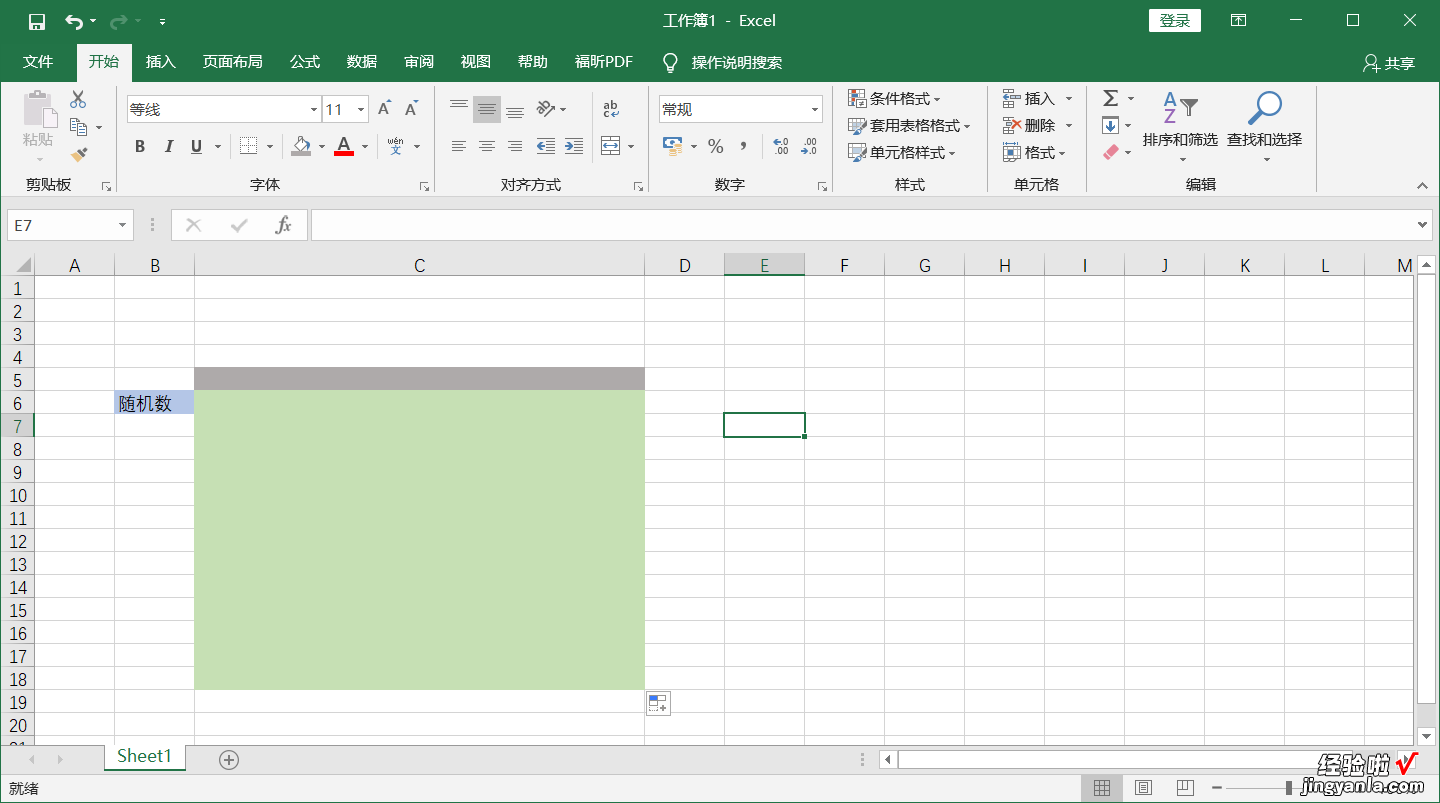Screen dimensions: 1440x803
Task: Center text horizontally
Action: (x=487, y=146)
